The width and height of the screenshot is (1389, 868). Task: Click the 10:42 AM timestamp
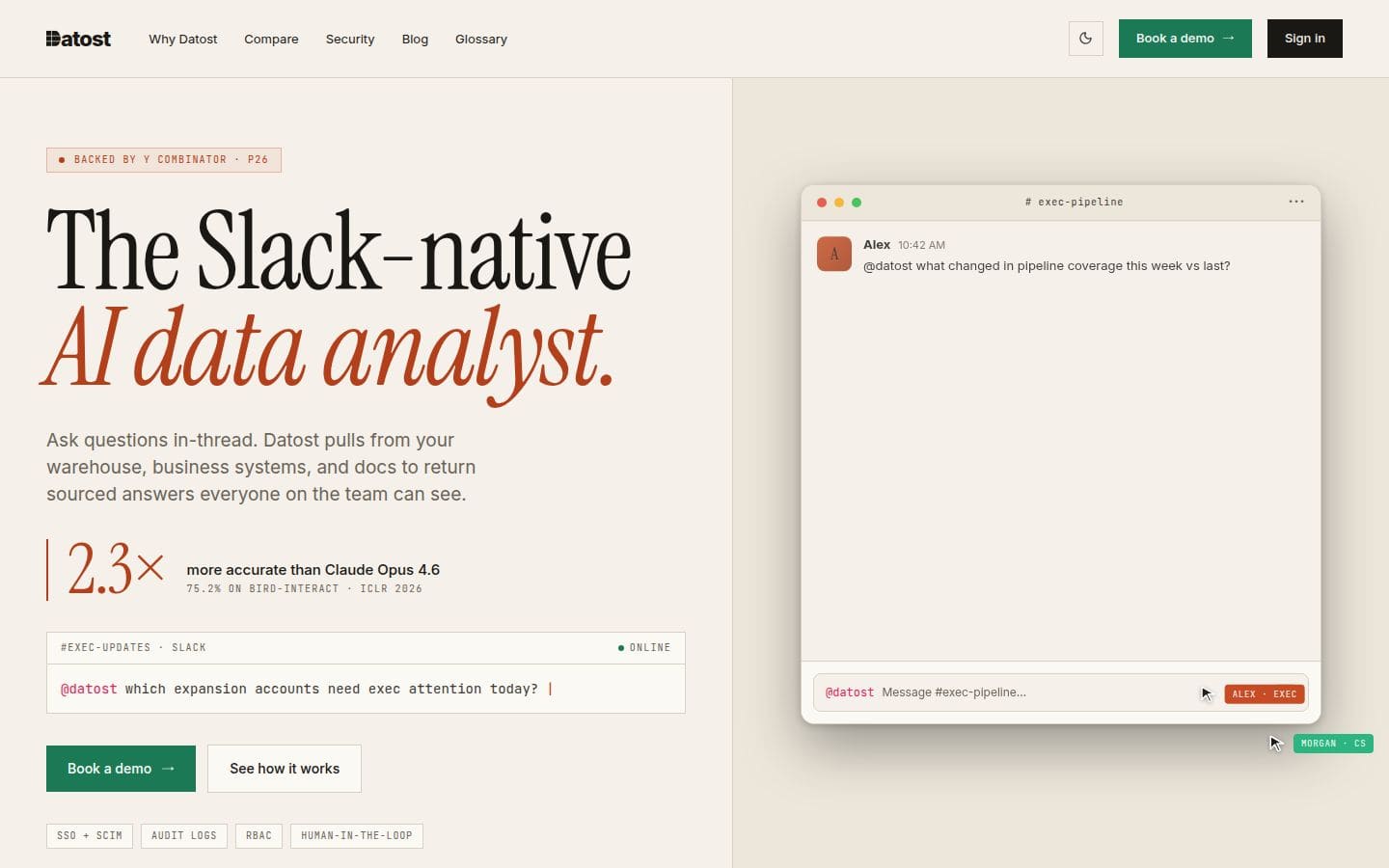click(921, 246)
